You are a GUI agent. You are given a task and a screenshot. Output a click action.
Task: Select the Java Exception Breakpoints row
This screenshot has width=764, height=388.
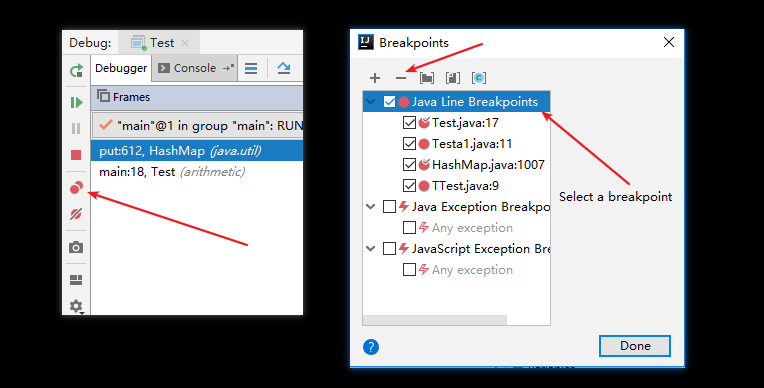457,207
